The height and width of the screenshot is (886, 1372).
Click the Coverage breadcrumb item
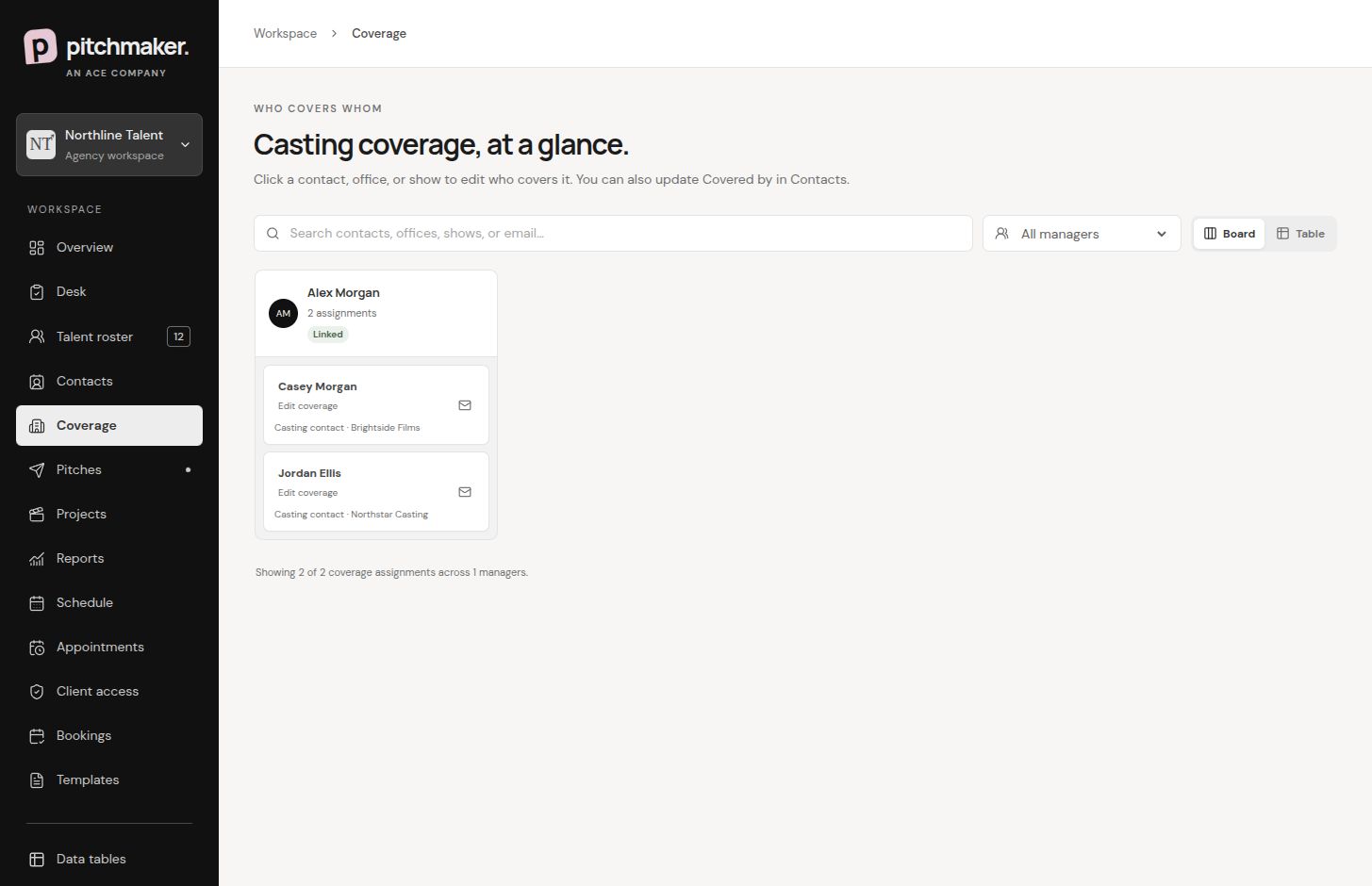pos(379,33)
